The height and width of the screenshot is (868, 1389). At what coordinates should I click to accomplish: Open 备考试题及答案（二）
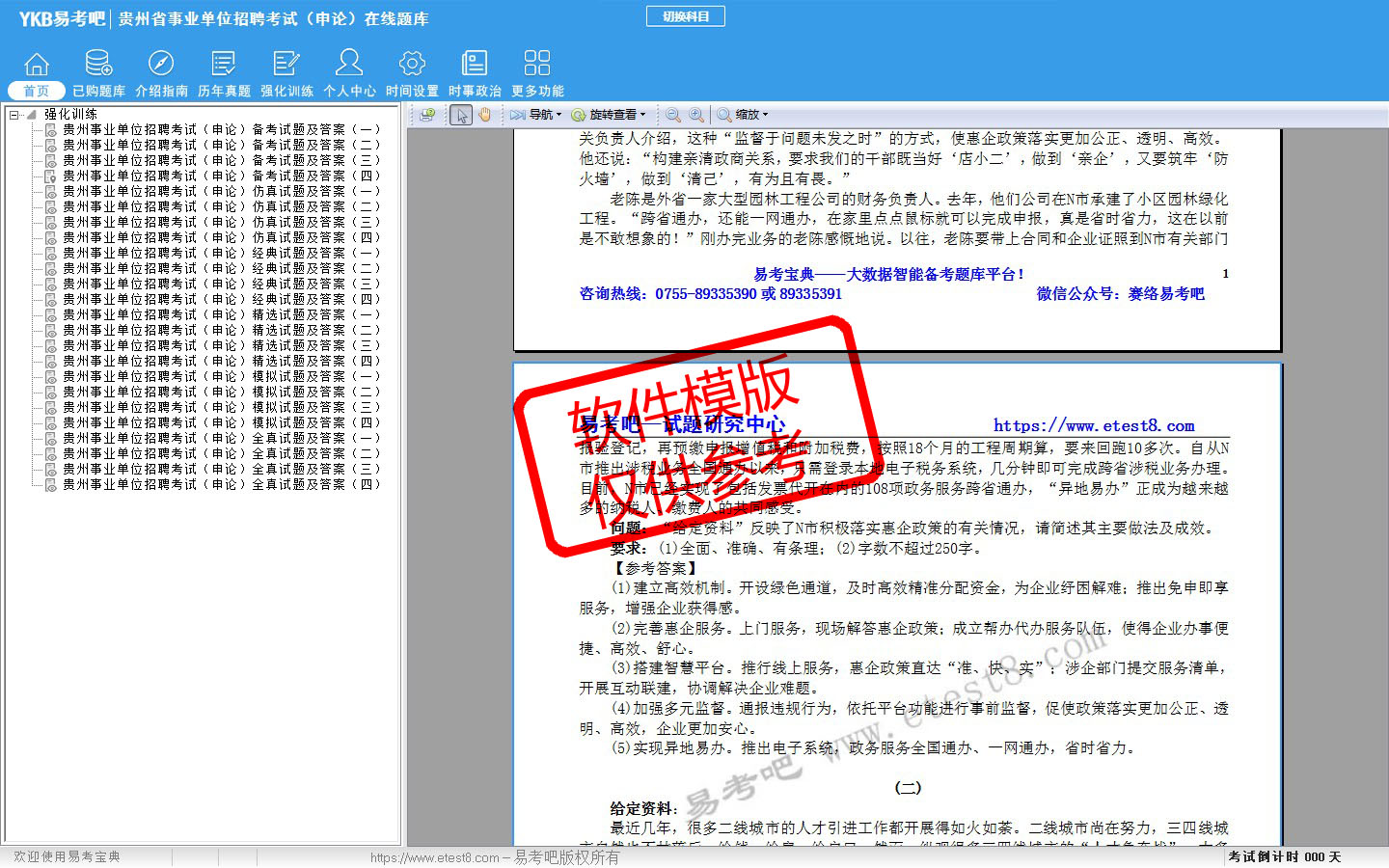pos(222,145)
